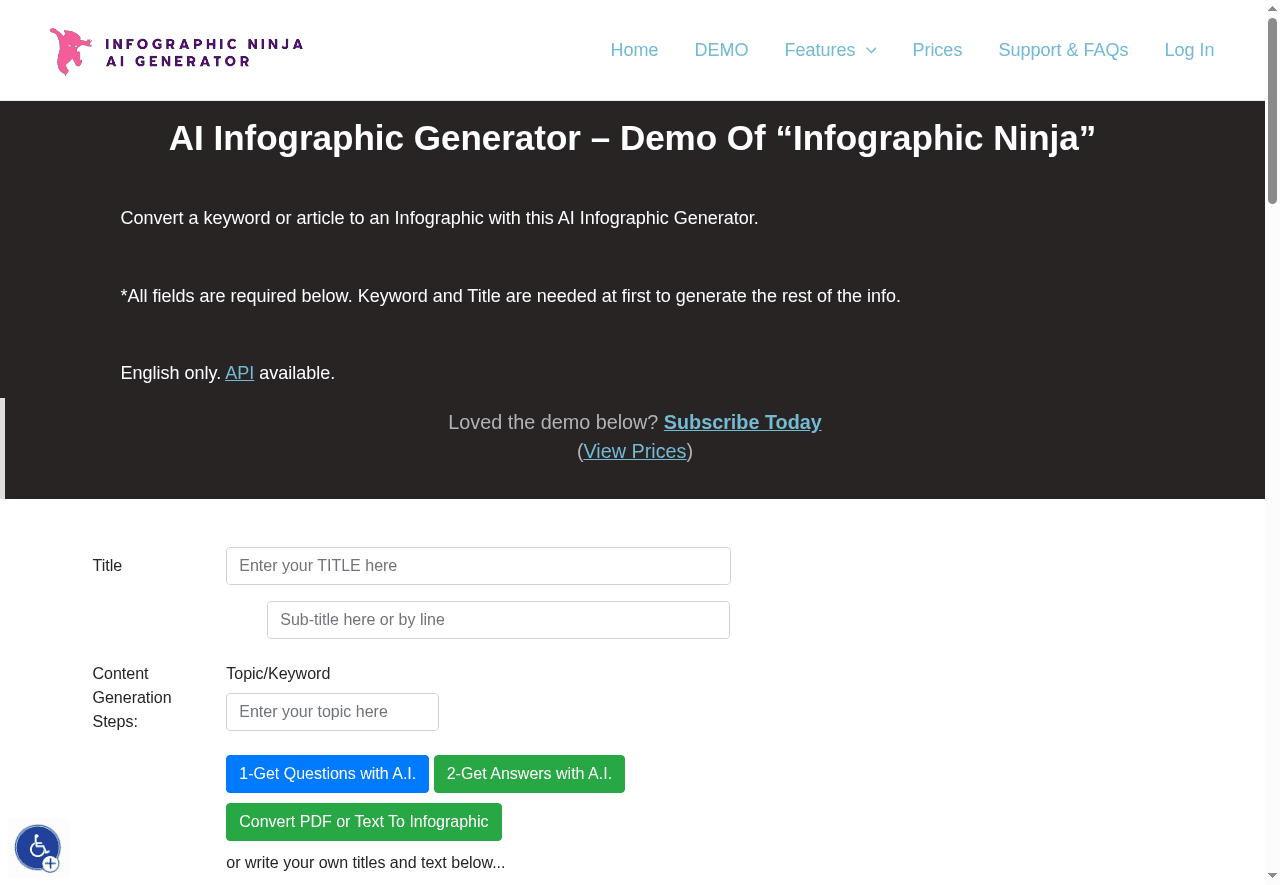Click 'Convert PDF or Text To Infographic'

[363, 822]
